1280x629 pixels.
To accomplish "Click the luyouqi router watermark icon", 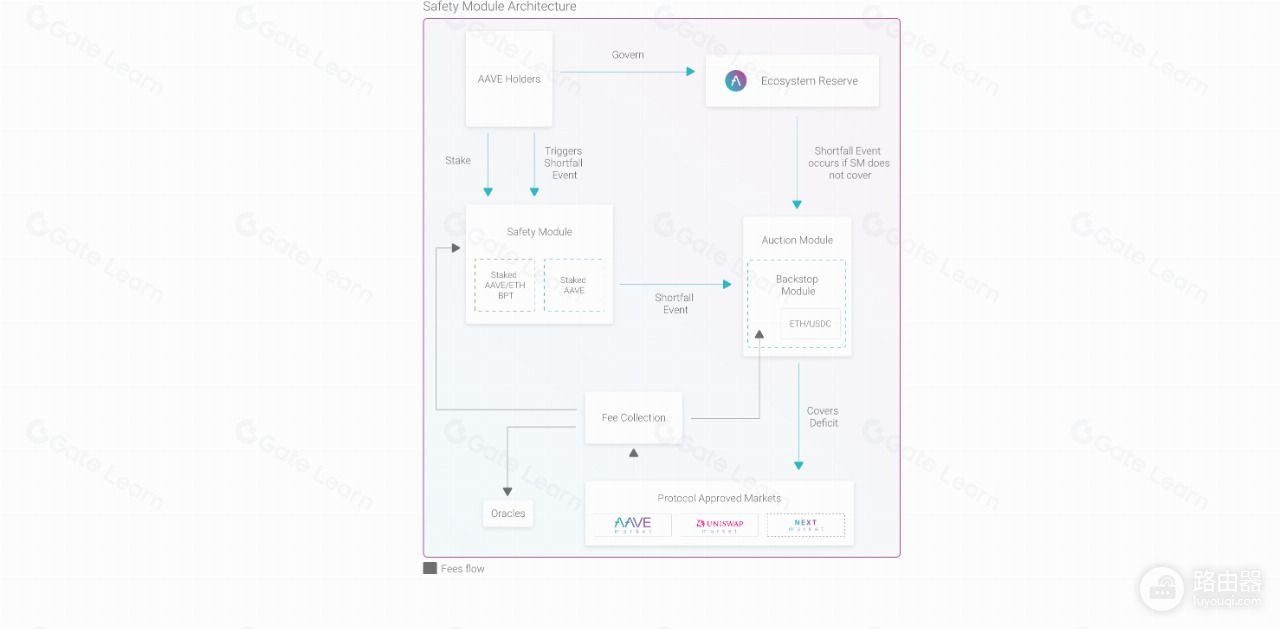I will tap(1162, 587).
